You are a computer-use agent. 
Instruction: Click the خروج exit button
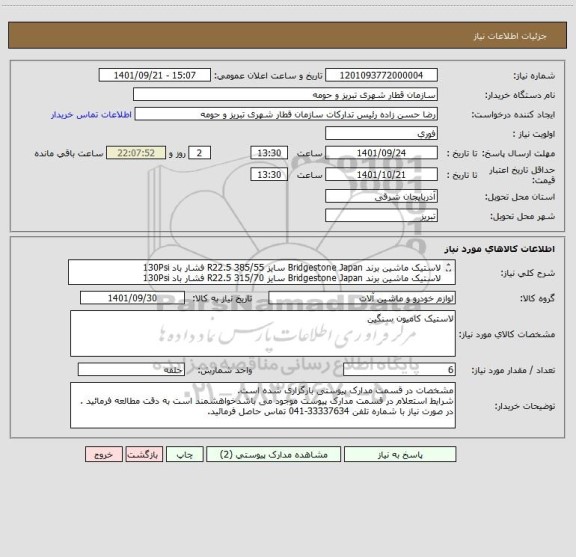[x=104, y=454]
